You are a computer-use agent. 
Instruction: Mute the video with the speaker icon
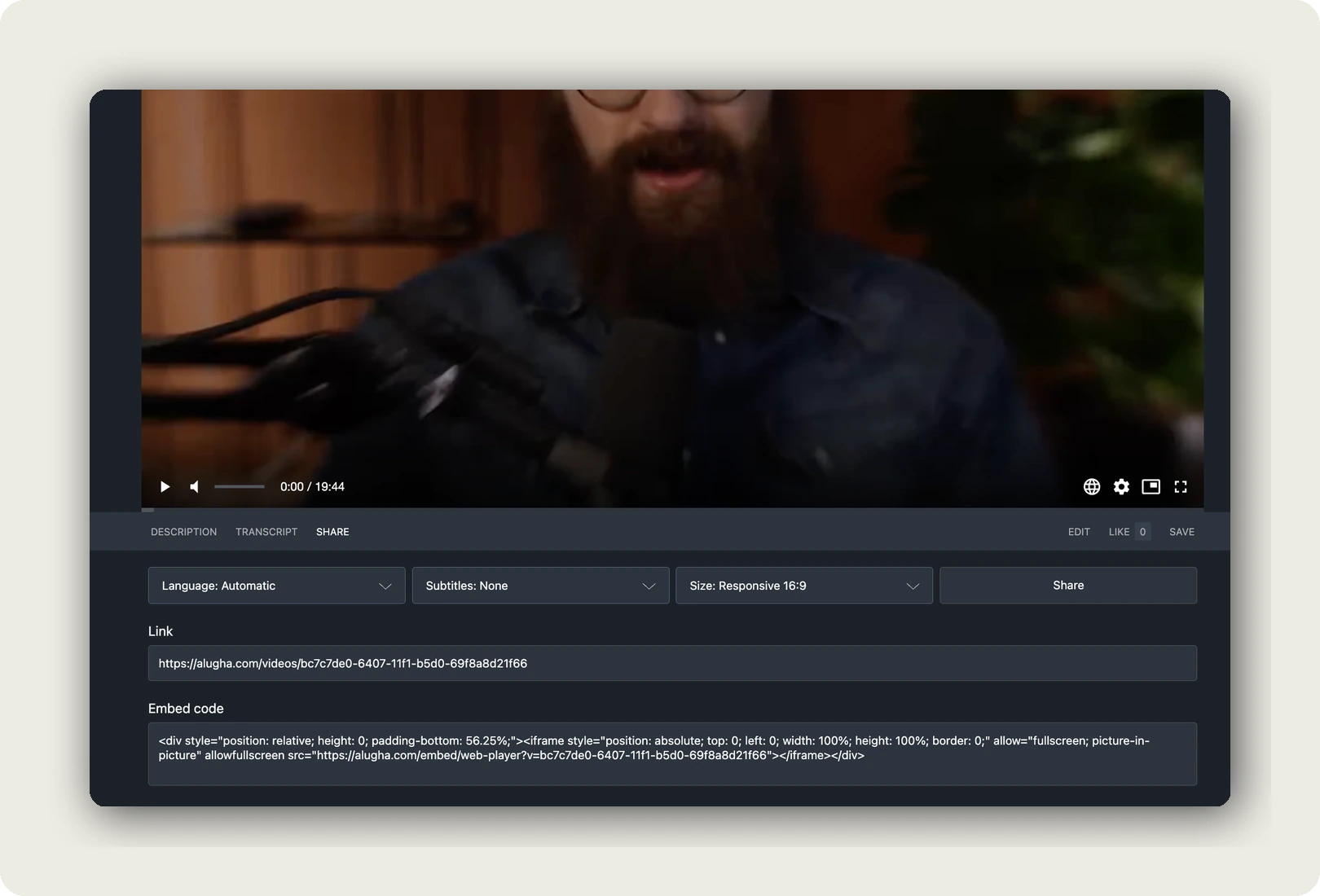tap(194, 486)
